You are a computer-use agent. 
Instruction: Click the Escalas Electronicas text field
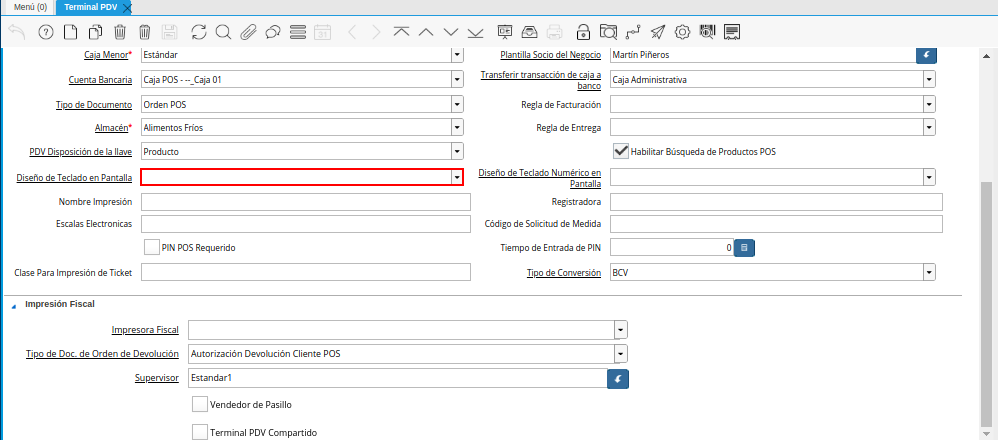pyautogui.click(x=306, y=224)
